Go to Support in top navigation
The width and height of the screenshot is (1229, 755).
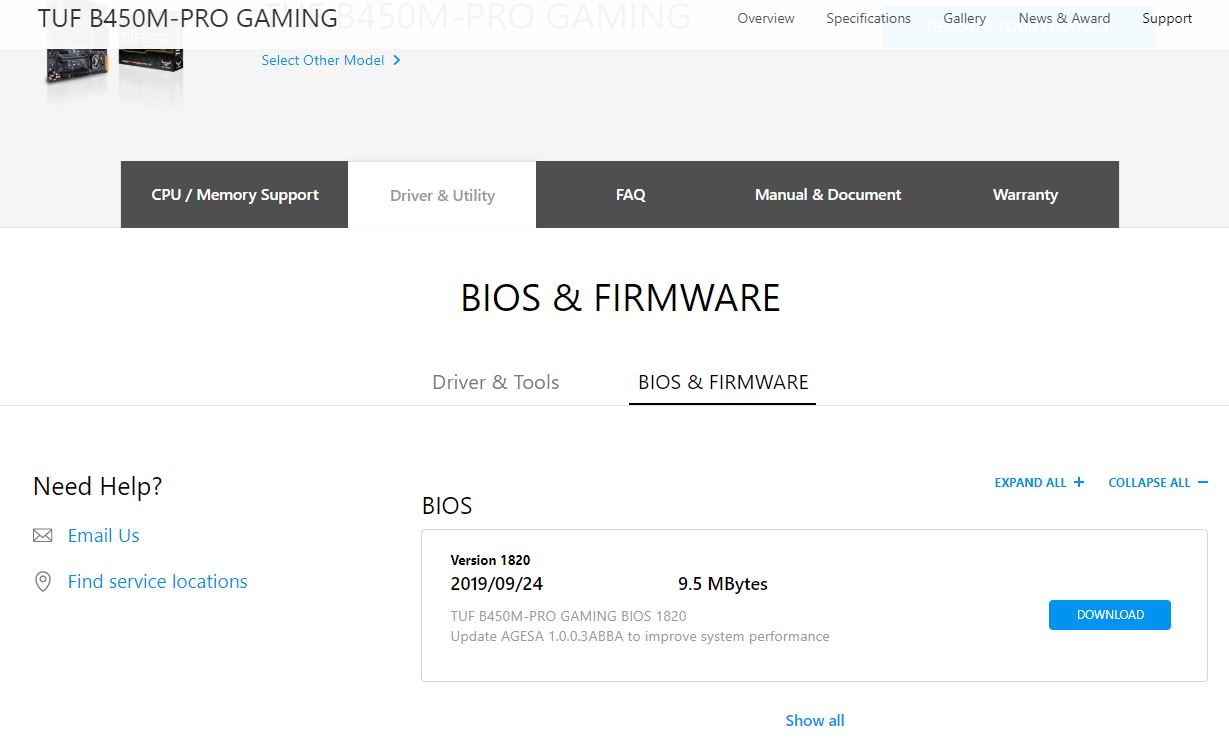coord(1167,18)
